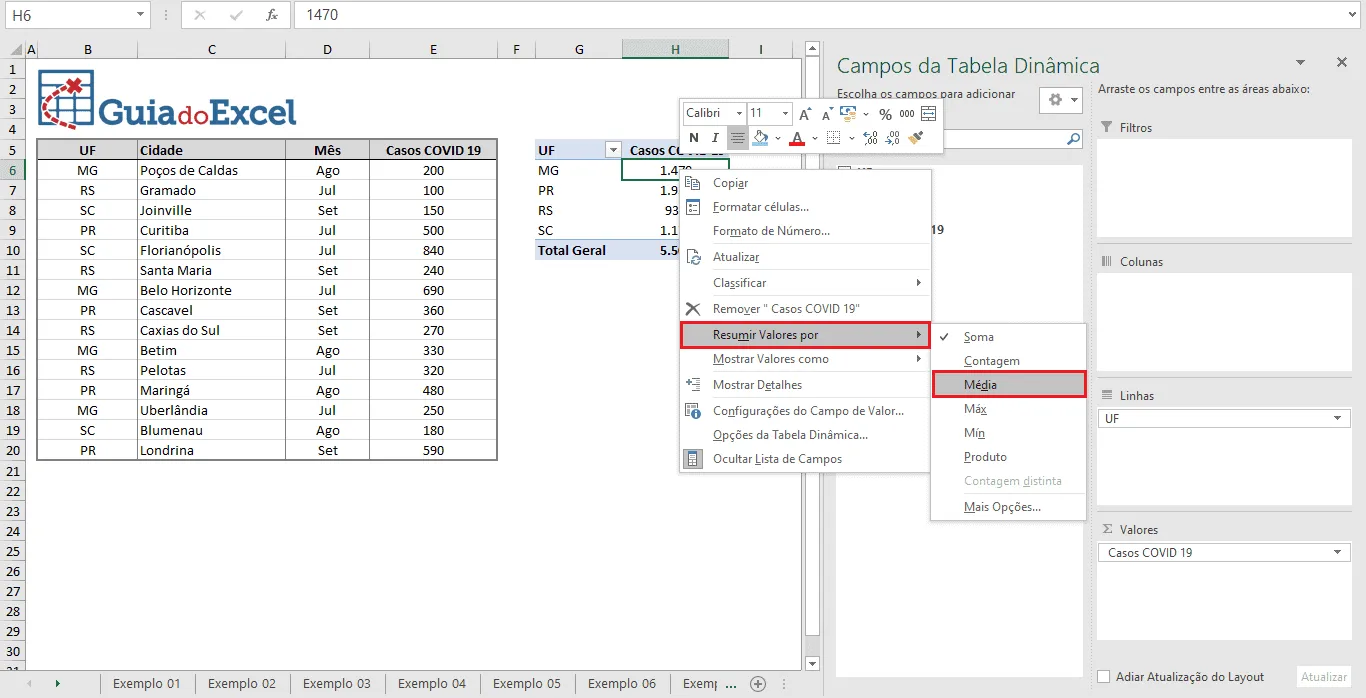Screen dimensions: 1366x698
Task: Click the Merge and Center icon
Action: 929,114
